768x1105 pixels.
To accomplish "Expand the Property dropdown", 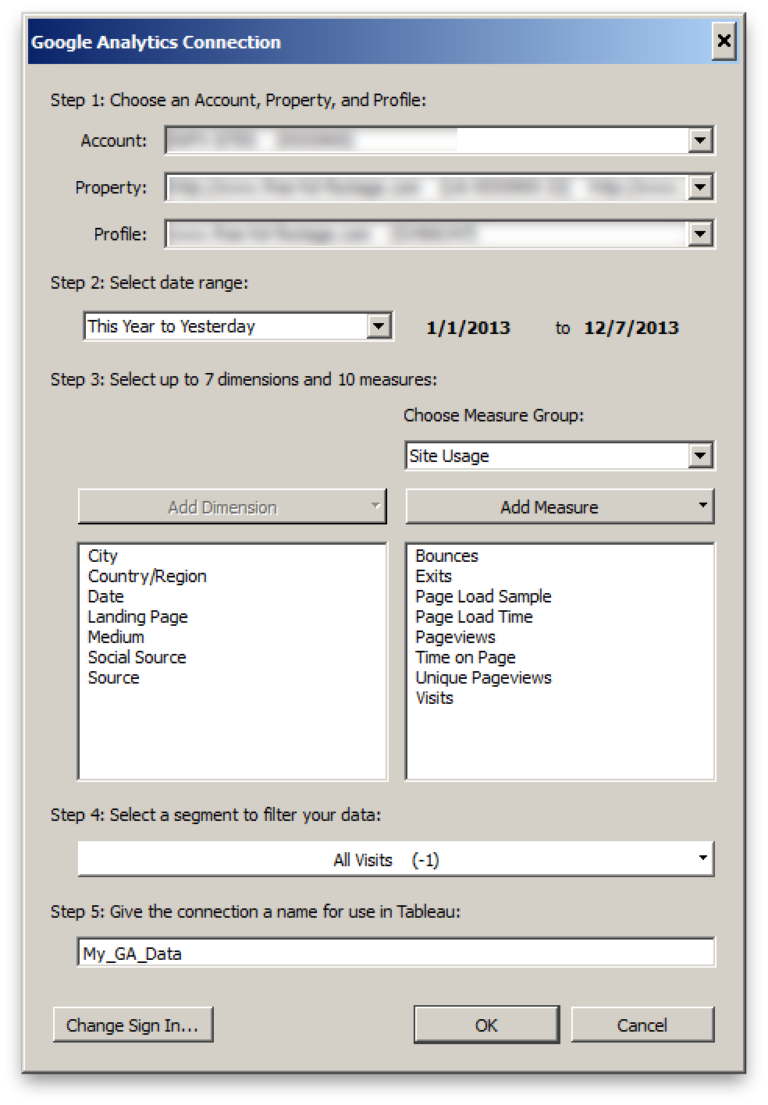I will (x=701, y=187).
